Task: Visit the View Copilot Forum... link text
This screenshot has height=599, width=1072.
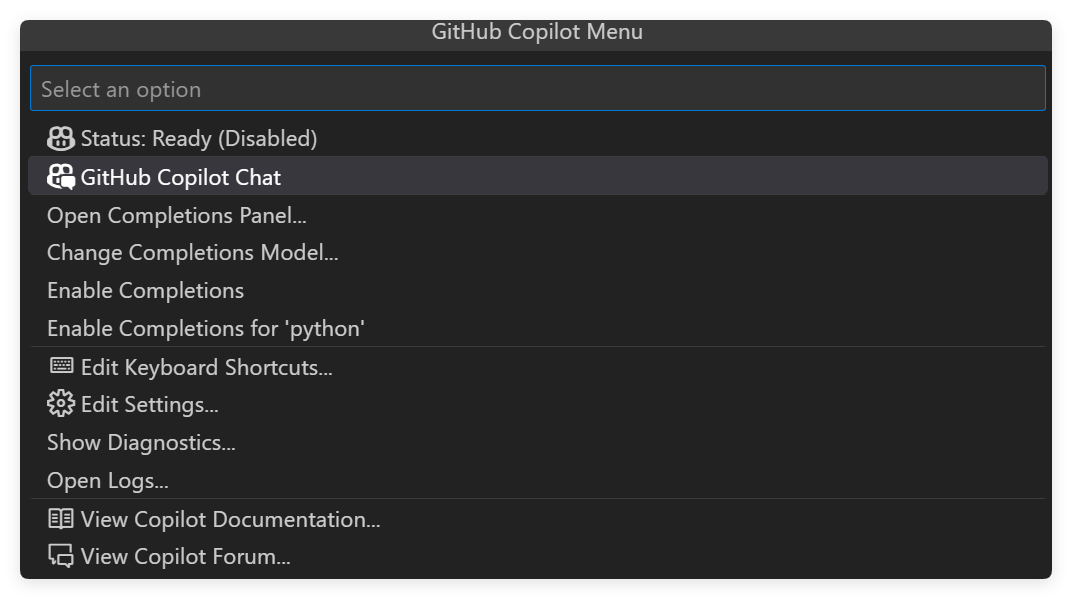Action: pos(185,557)
